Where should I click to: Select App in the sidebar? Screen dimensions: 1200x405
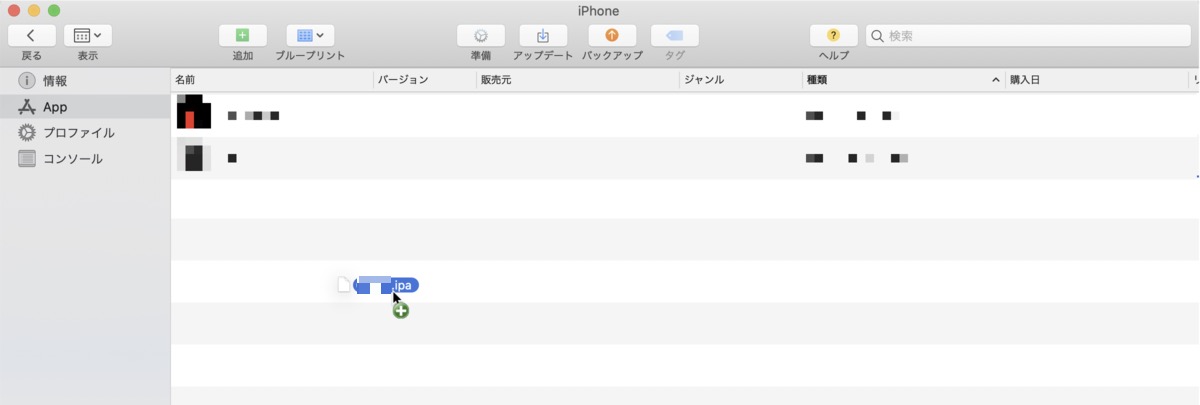(85, 107)
